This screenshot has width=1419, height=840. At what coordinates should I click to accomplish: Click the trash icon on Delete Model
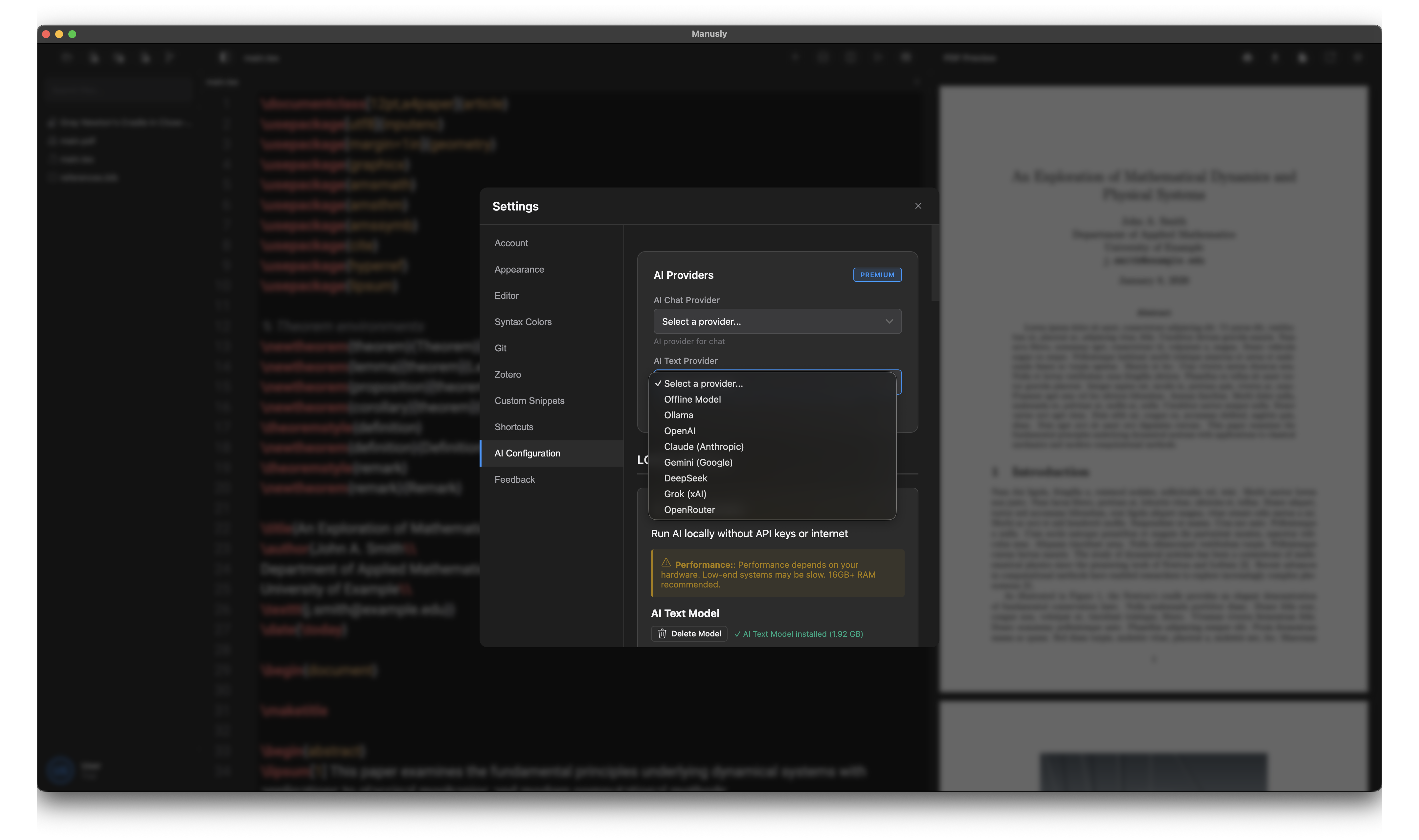tap(662, 633)
